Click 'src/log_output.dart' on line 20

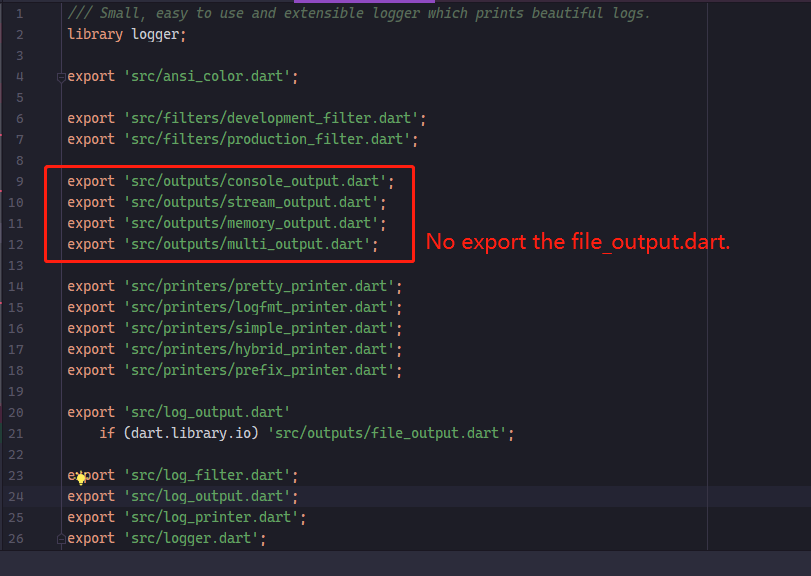click(x=207, y=413)
